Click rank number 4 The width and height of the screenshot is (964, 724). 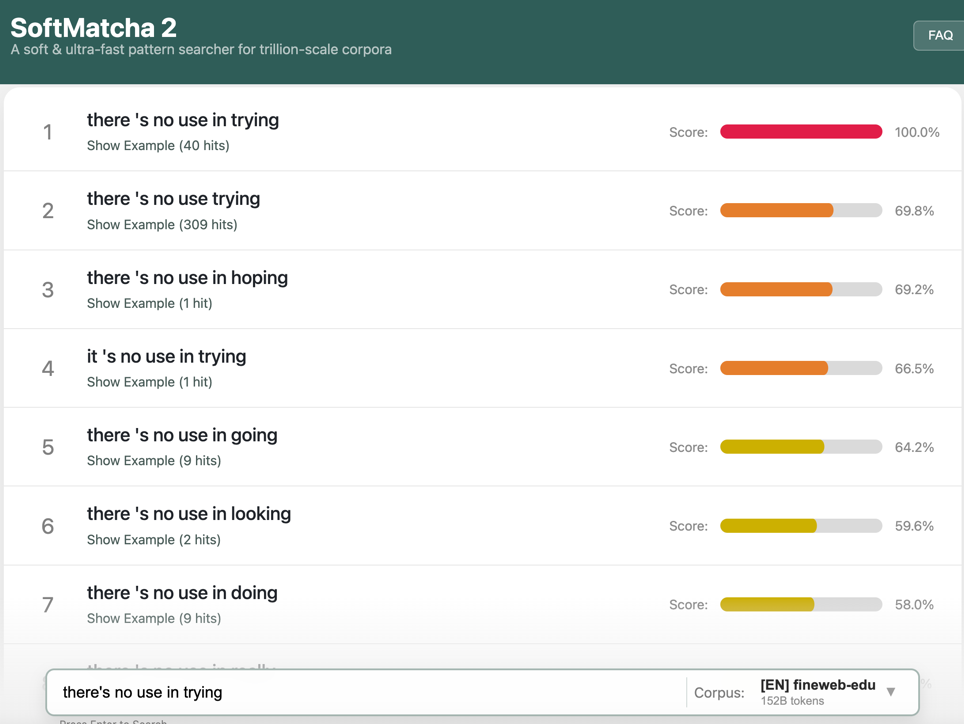tap(48, 369)
